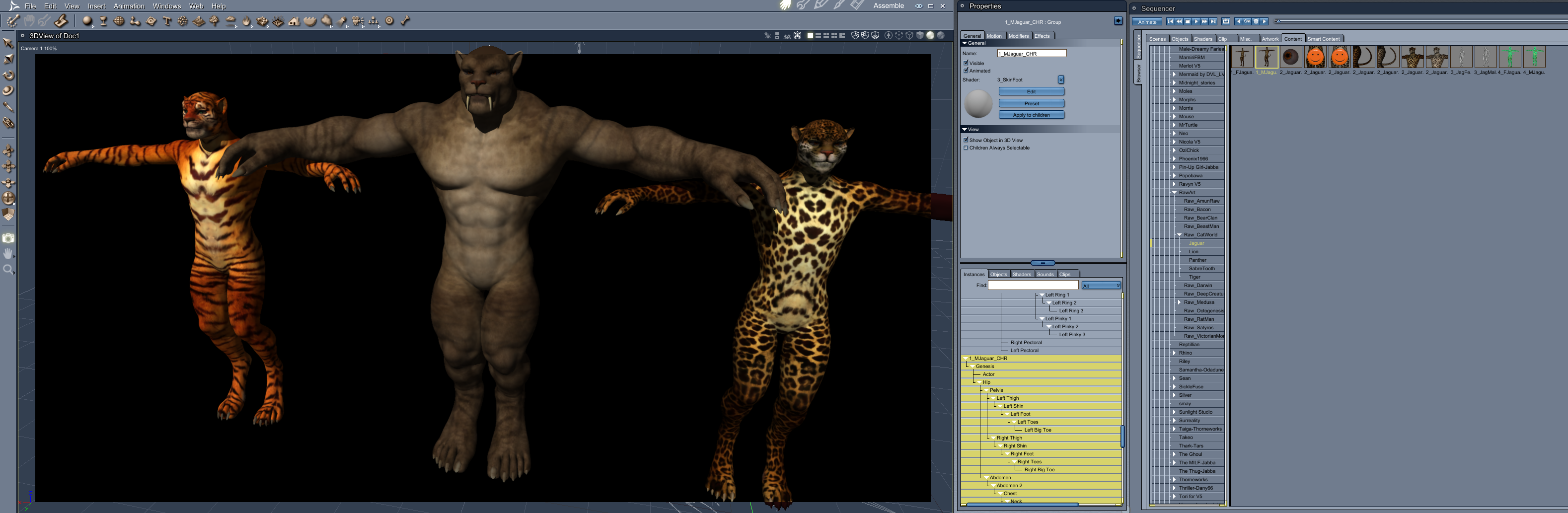Click the Apply to children button
1568x513 pixels.
coord(1031,115)
